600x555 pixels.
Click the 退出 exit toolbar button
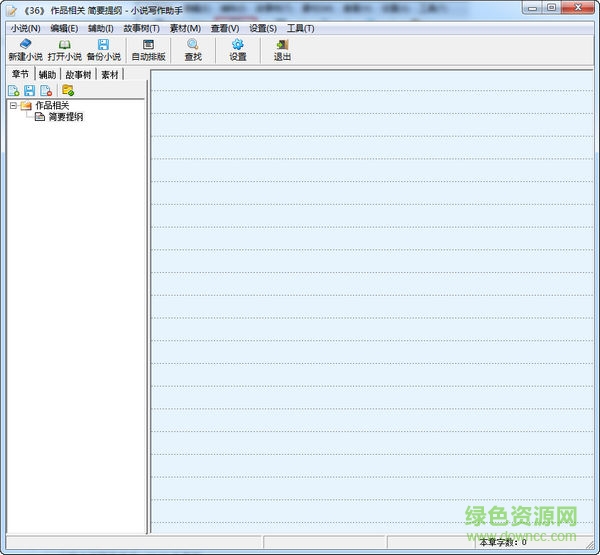282,50
